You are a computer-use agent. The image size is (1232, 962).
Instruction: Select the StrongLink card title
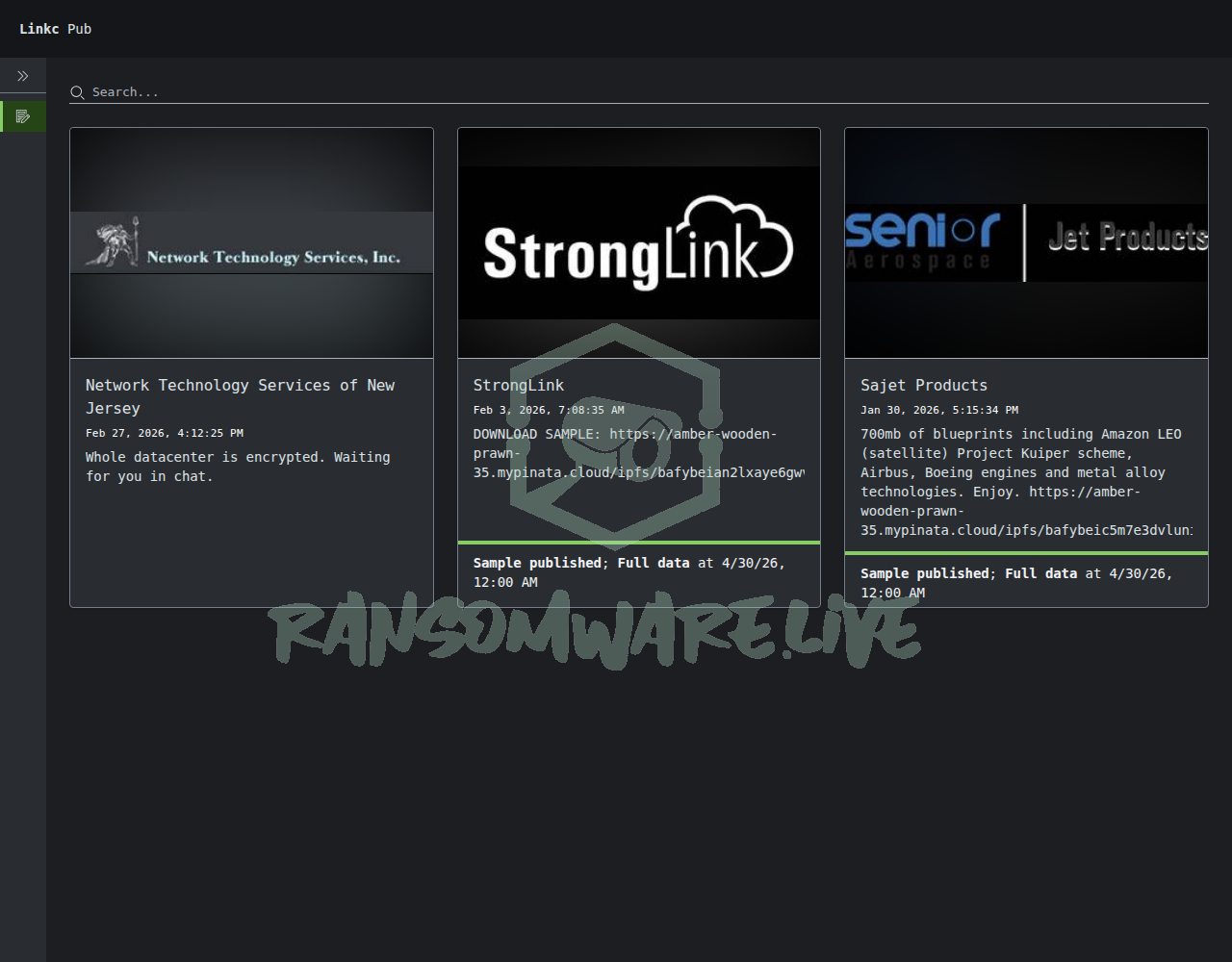pos(519,385)
